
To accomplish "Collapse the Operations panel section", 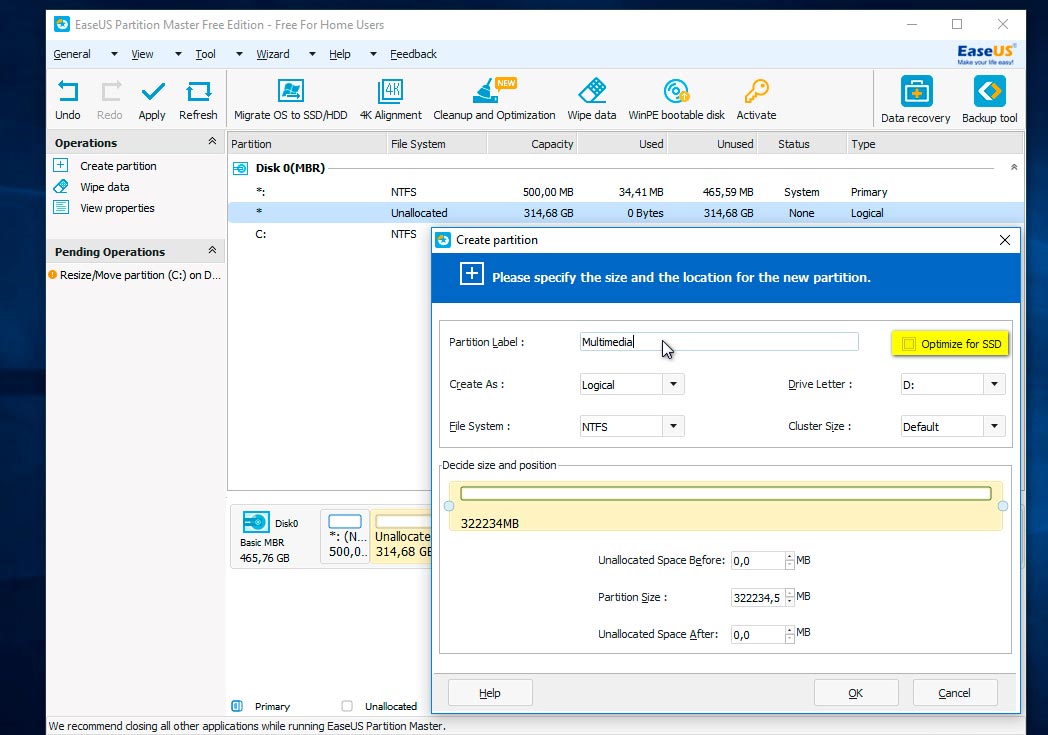I will point(212,141).
